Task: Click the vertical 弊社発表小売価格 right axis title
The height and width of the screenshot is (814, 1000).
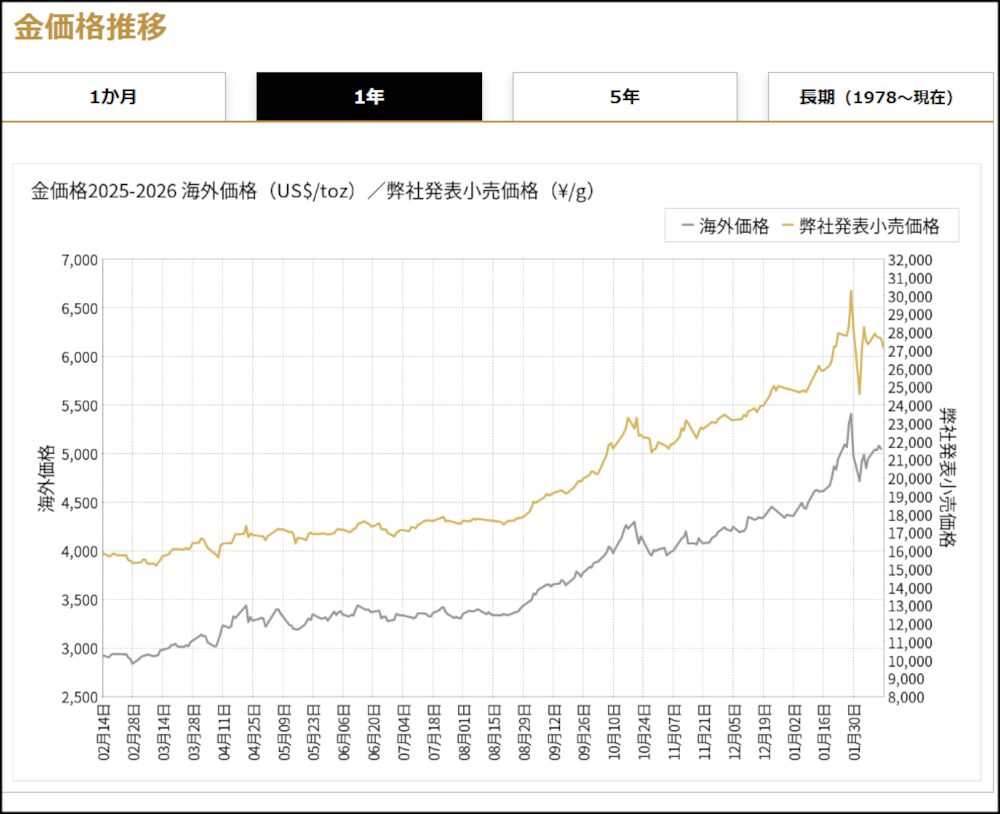Action: [946, 478]
